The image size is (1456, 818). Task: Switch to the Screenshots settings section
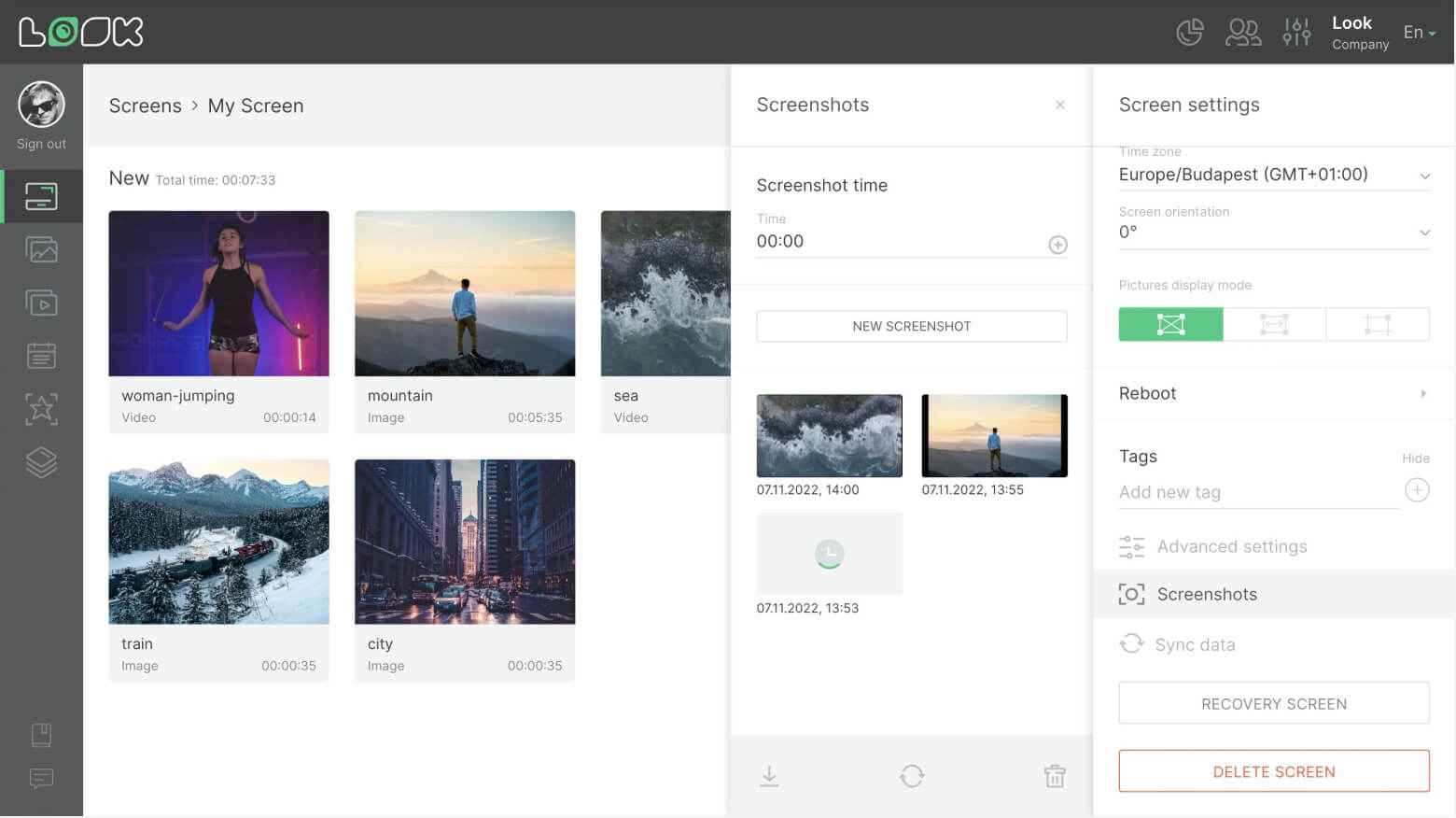(1207, 594)
